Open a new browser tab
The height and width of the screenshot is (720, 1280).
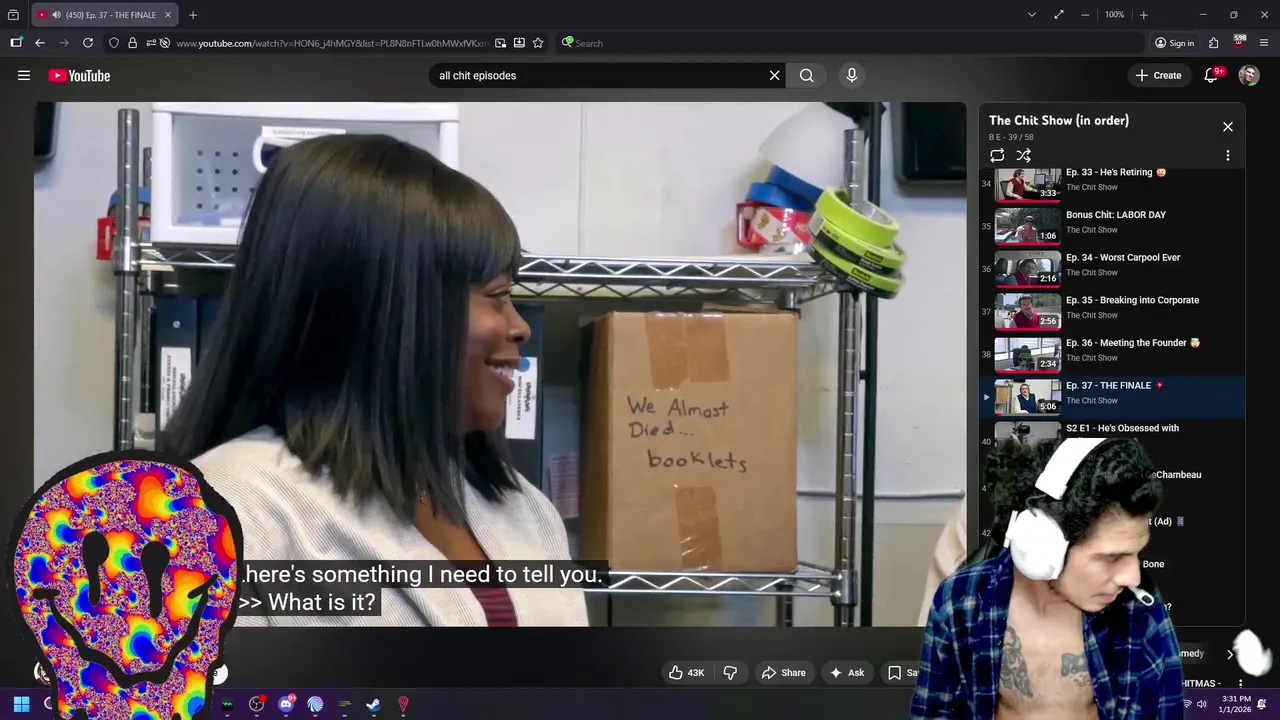click(x=193, y=15)
